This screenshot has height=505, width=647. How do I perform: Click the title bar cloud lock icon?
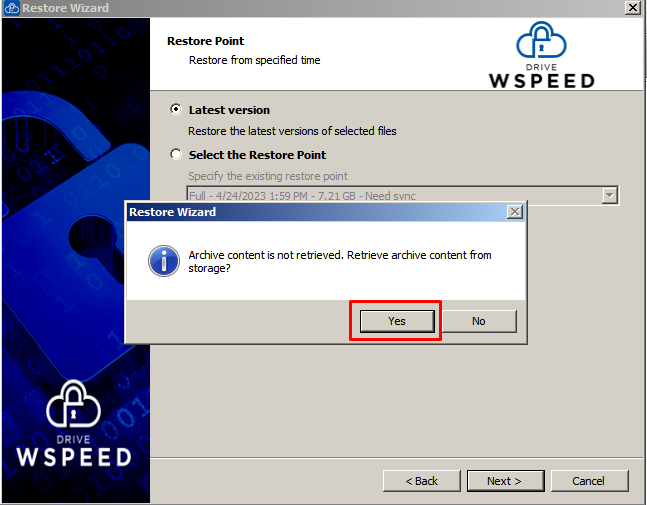tap(12, 8)
